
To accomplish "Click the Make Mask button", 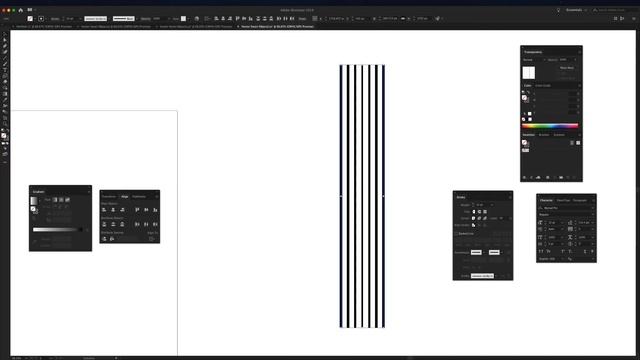I will (x=567, y=68).
